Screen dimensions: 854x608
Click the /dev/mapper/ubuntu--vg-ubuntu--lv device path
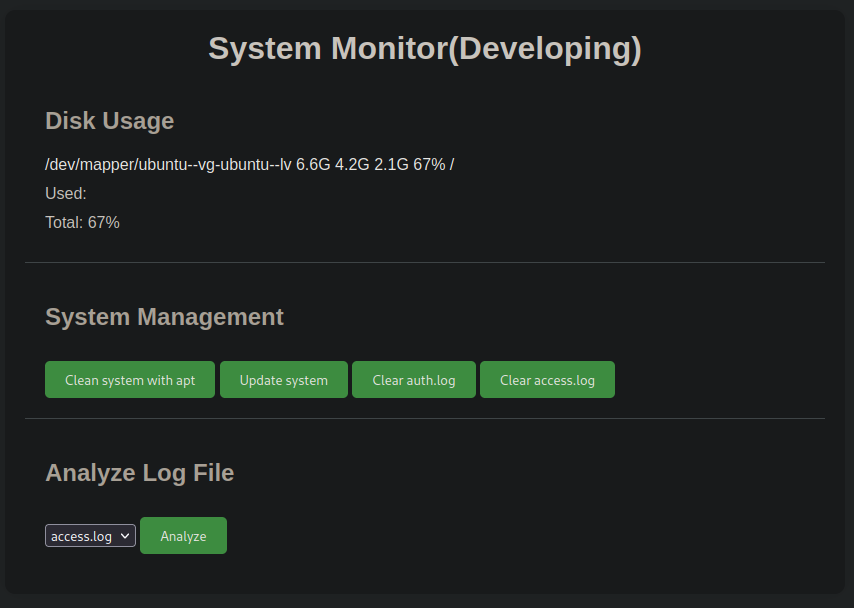click(x=168, y=164)
